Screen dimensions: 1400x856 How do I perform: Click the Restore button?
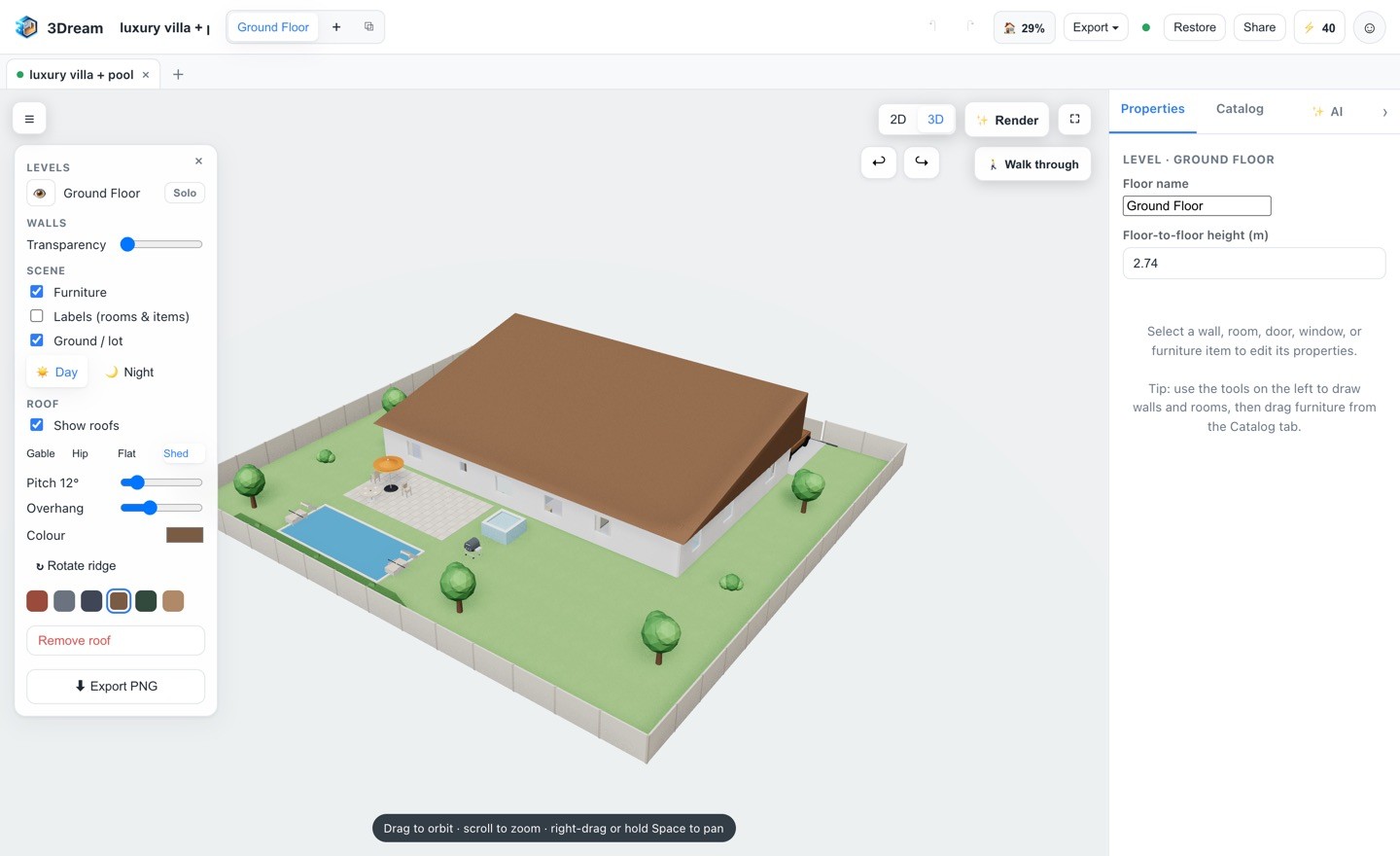point(1195,27)
